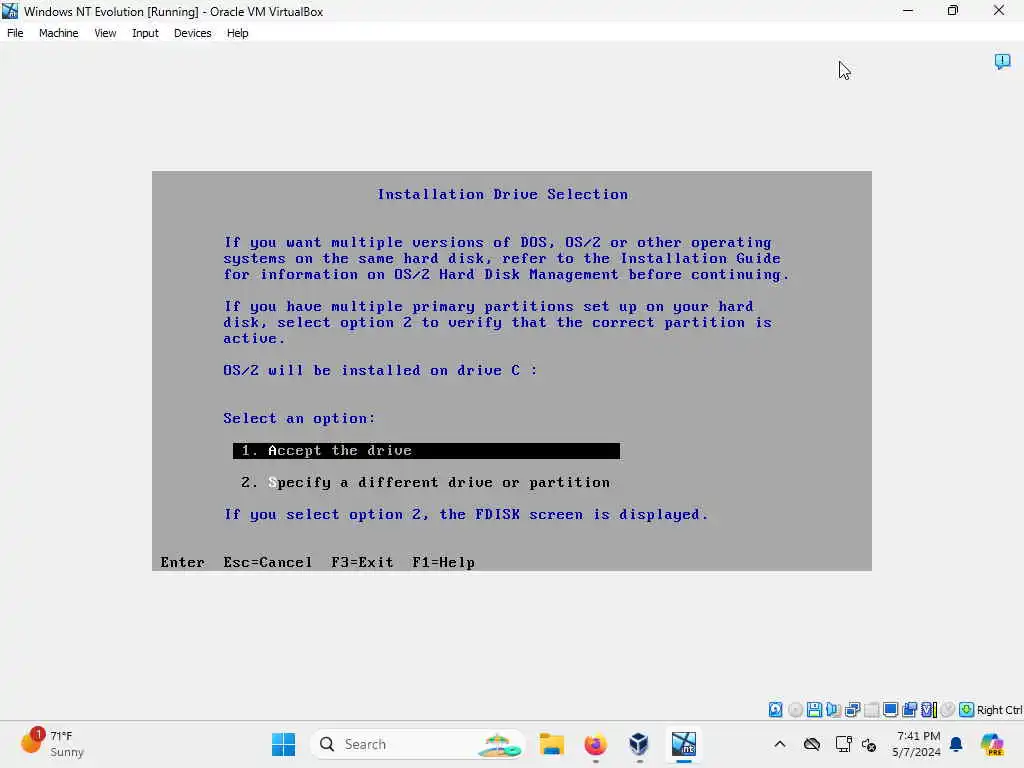Click the hard disk activity indicator
The width and height of the screenshot is (1024, 768).
[x=775, y=709]
